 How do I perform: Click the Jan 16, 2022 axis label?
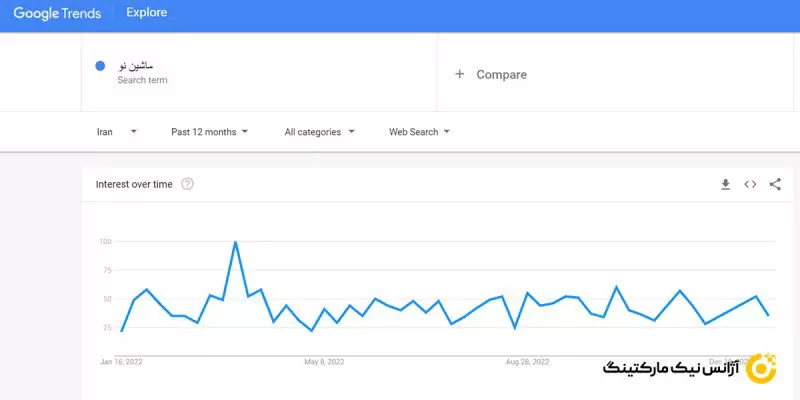(121, 361)
